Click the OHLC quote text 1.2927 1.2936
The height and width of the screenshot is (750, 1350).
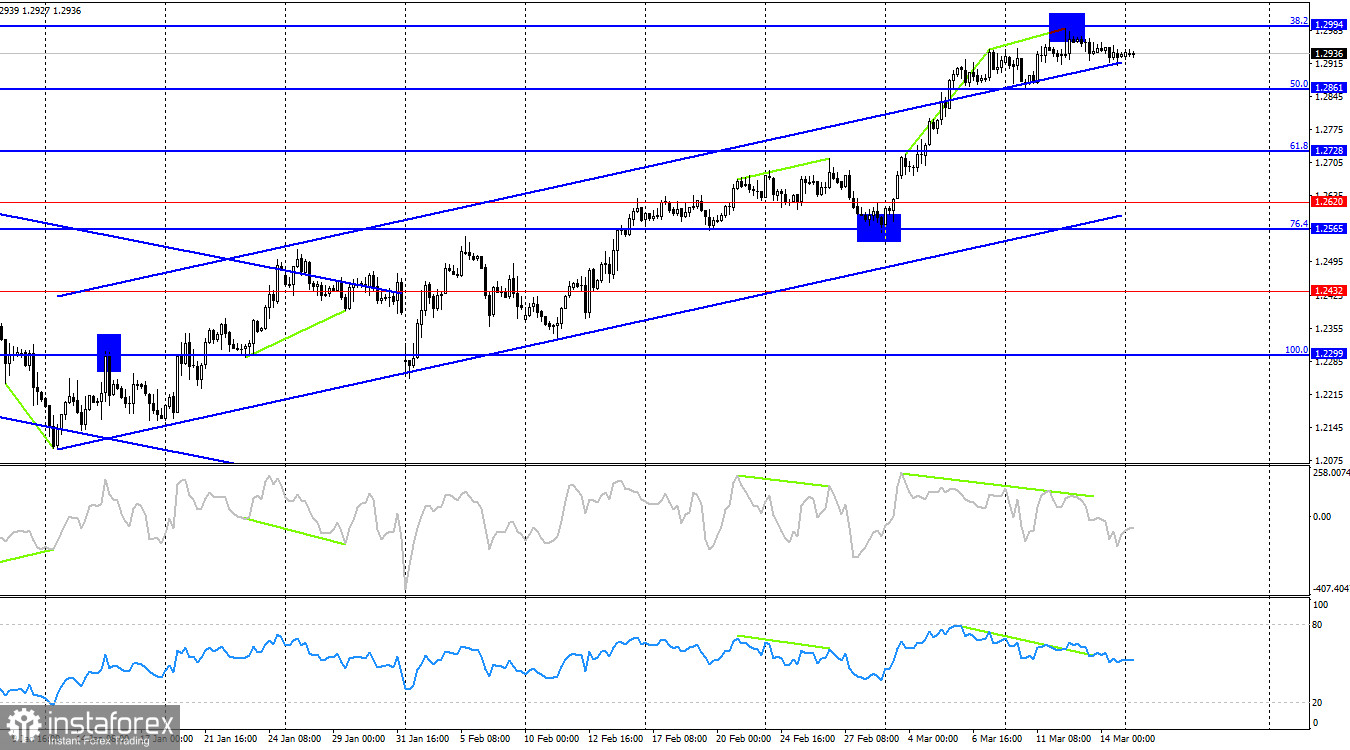[53, 10]
